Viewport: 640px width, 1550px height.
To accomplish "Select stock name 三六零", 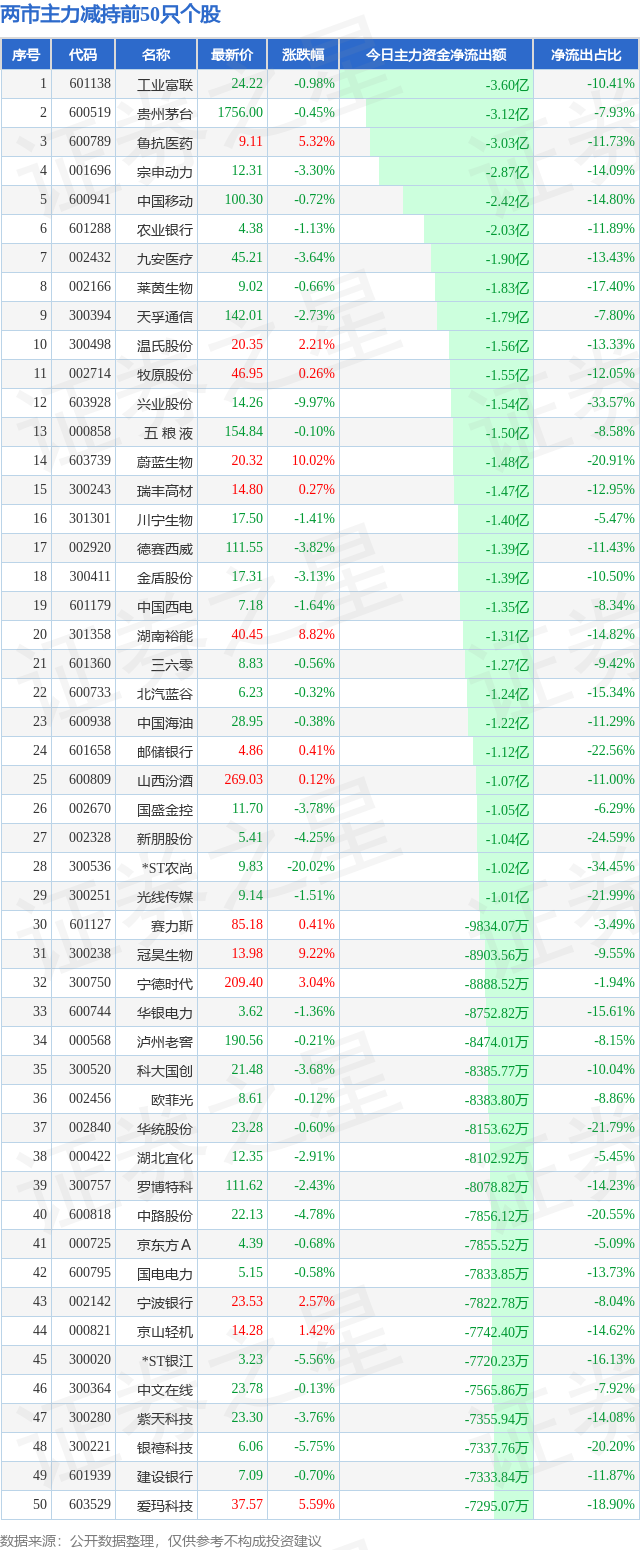I will (x=172, y=665).
